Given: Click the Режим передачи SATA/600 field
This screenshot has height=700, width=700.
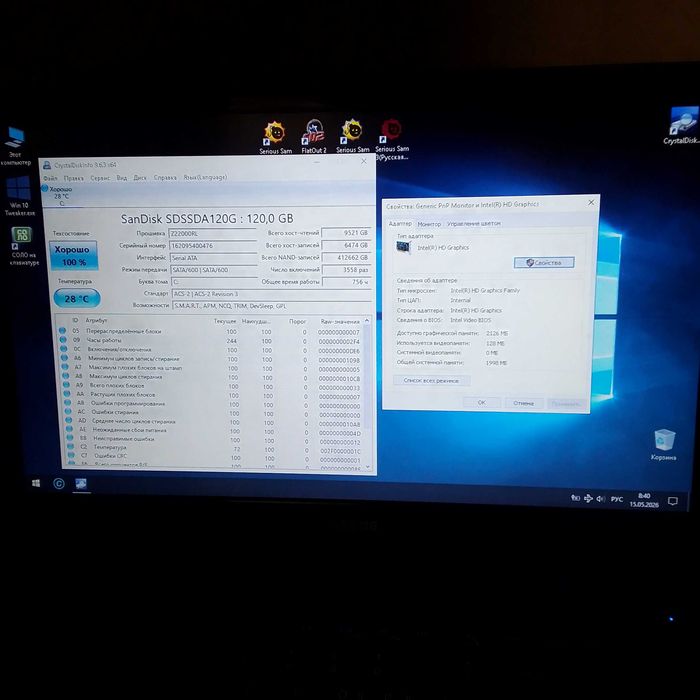Looking at the screenshot, I should [x=213, y=270].
